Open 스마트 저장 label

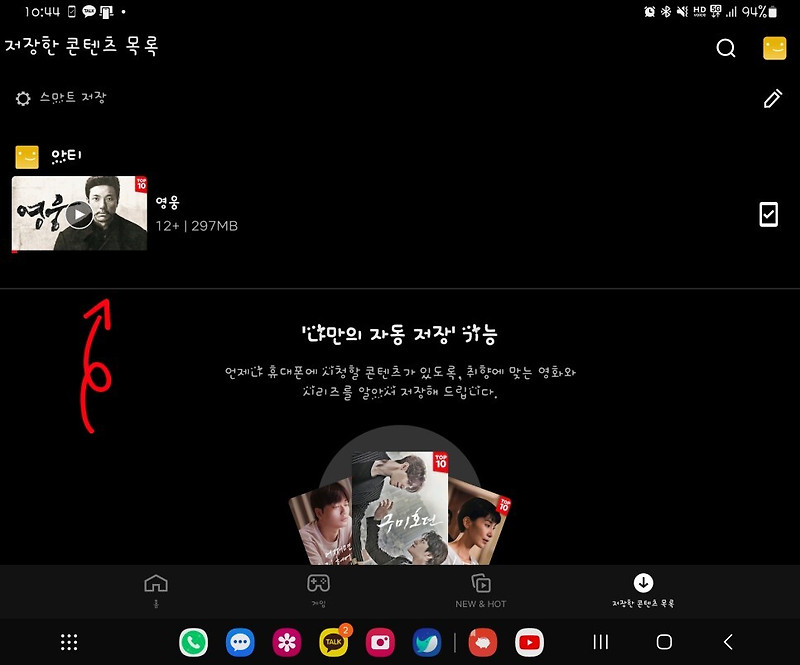(73, 97)
